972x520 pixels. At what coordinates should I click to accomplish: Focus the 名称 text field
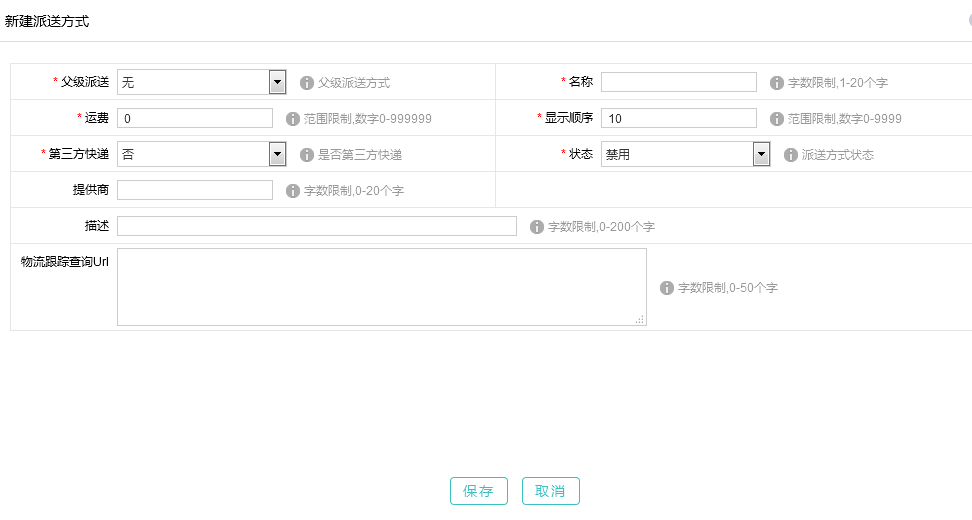(678, 82)
